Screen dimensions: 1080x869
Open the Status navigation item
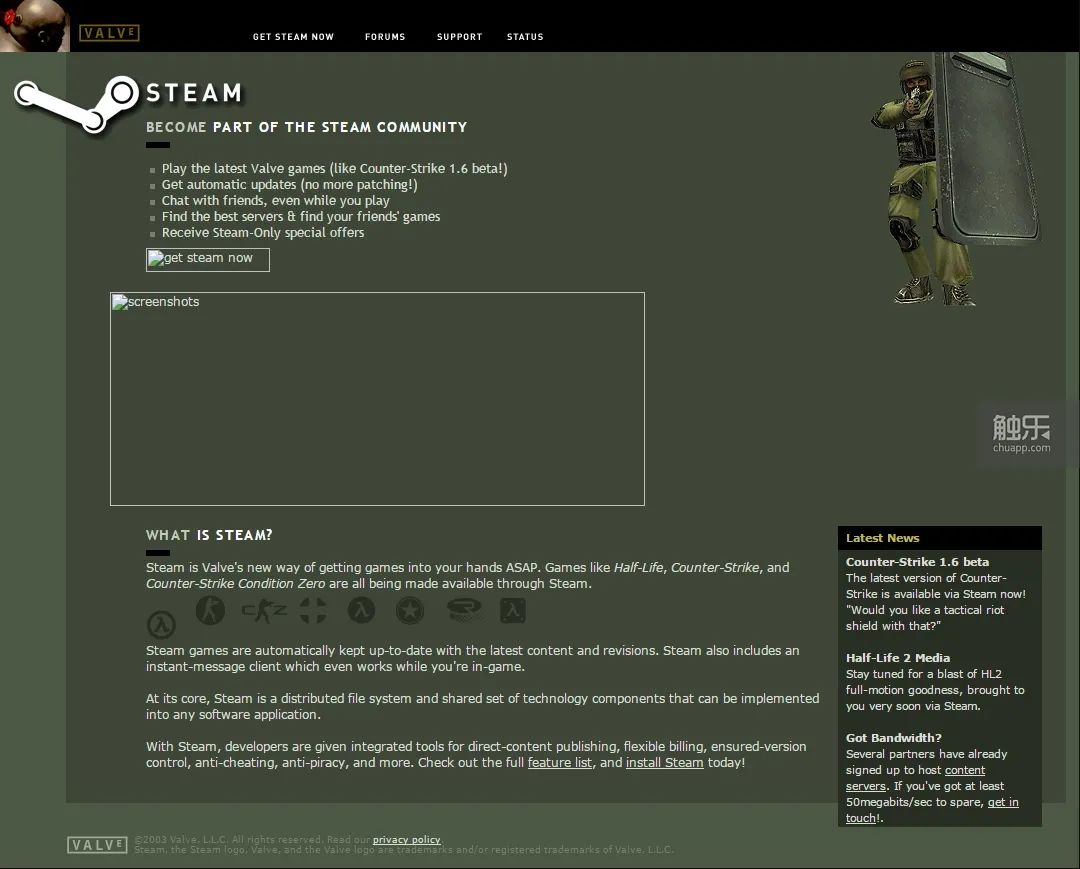[525, 37]
